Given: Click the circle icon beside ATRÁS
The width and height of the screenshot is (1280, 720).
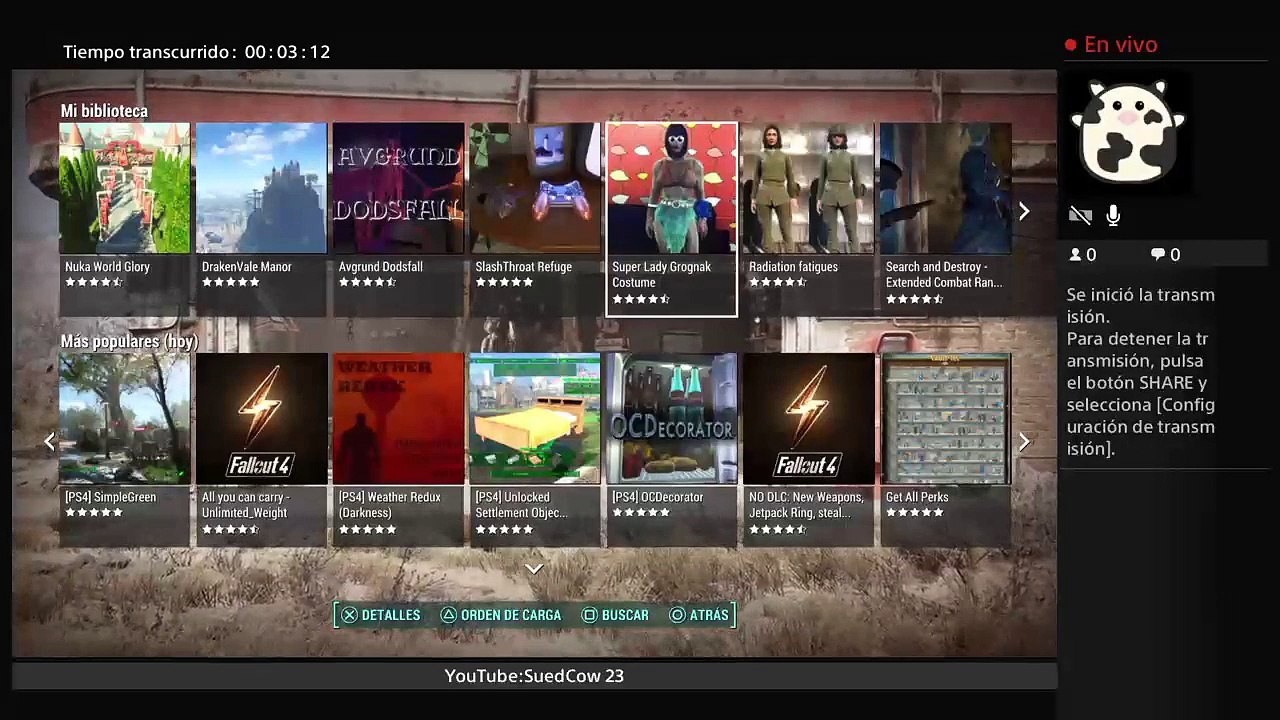Looking at the screenshot, I should (677, 615).
